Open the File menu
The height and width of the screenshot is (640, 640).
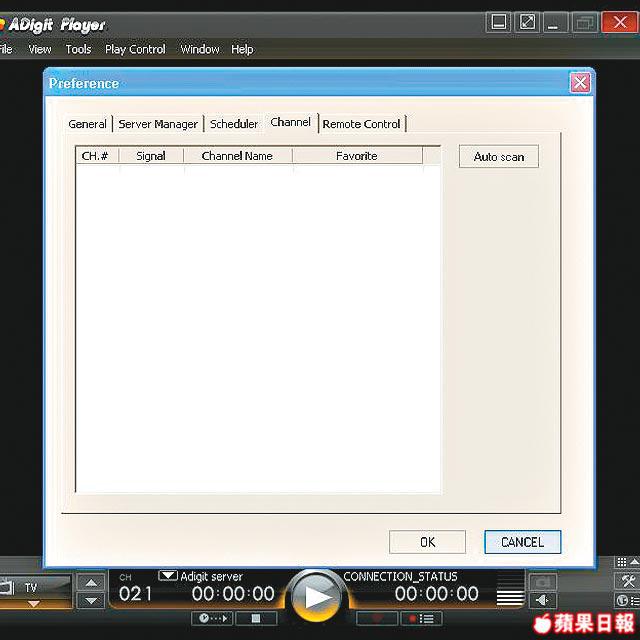(6, 49)
